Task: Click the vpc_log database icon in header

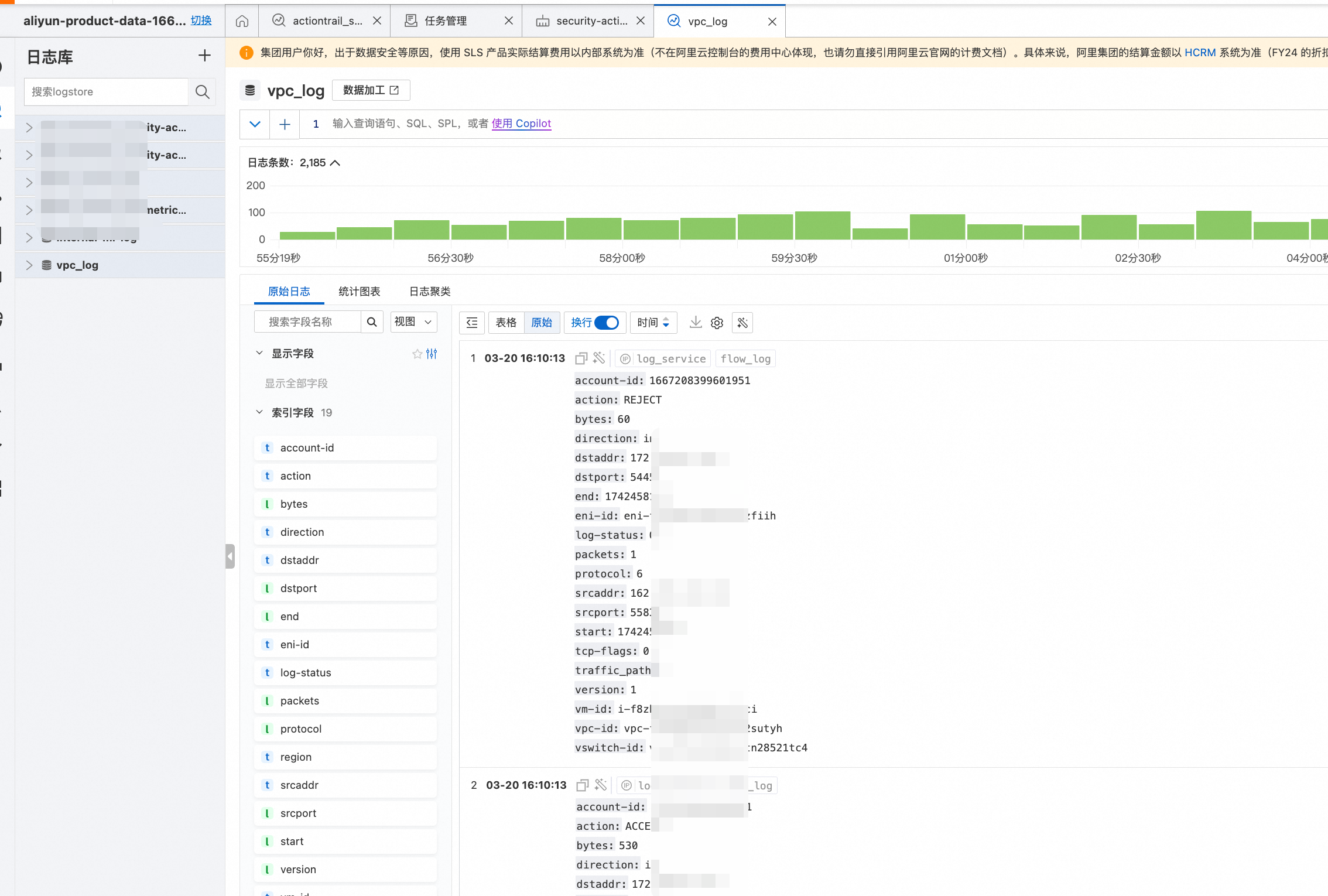Action: pos(250,90)
